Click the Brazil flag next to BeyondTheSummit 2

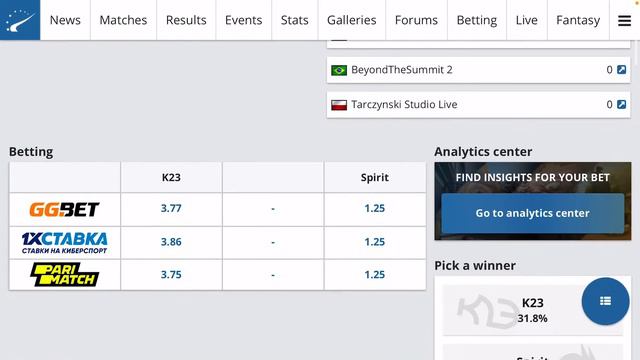(x=339, y=70)
